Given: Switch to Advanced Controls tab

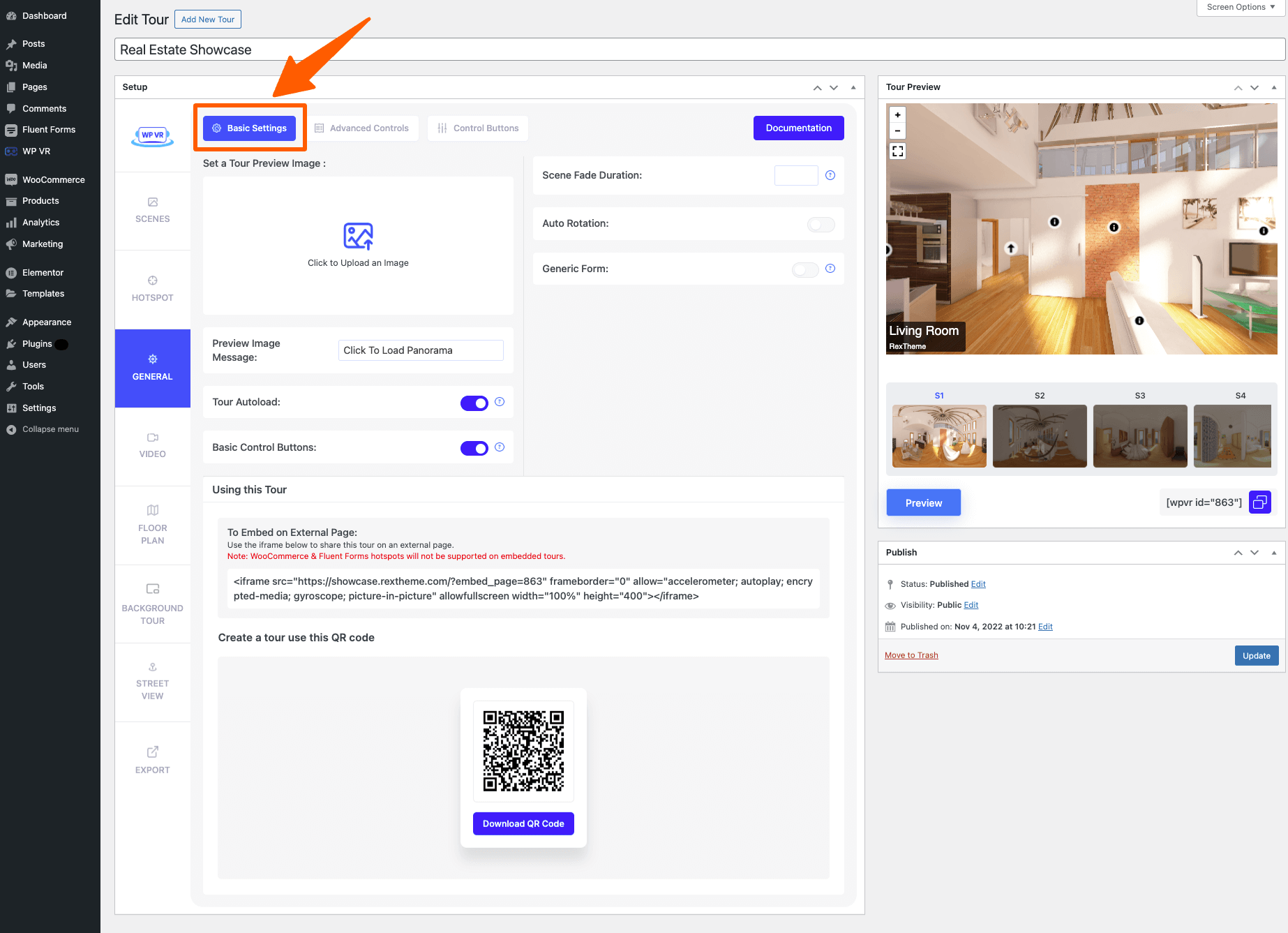Looking at the screenshot, I should click(361, 128).
